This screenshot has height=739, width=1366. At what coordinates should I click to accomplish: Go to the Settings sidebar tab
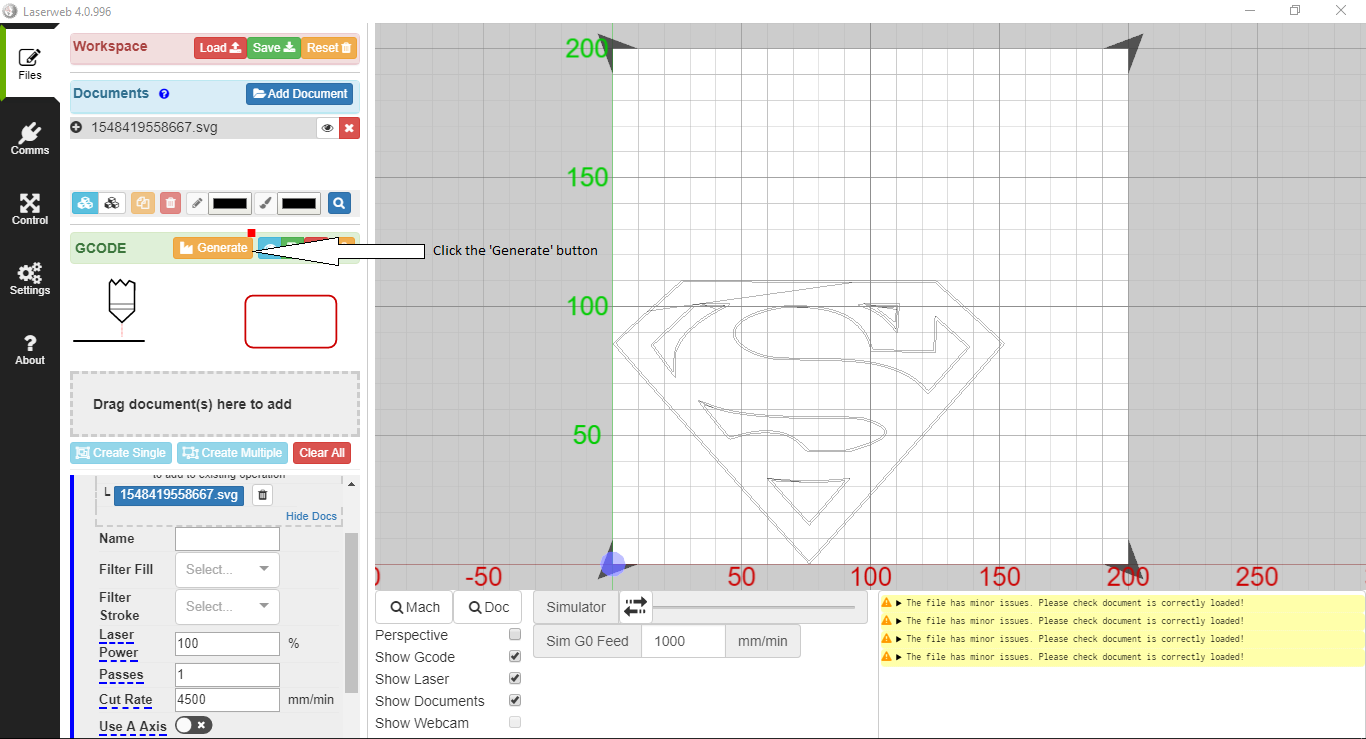[30, 278]
